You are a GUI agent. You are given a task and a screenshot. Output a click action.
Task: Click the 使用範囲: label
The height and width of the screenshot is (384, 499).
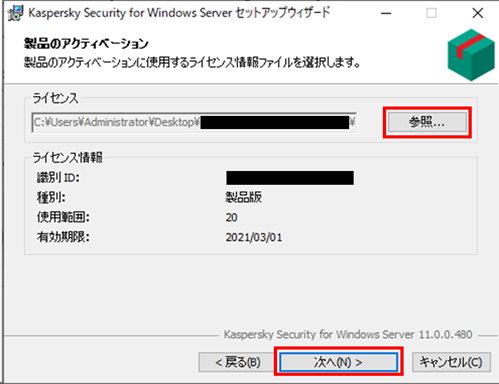point(63,218)
